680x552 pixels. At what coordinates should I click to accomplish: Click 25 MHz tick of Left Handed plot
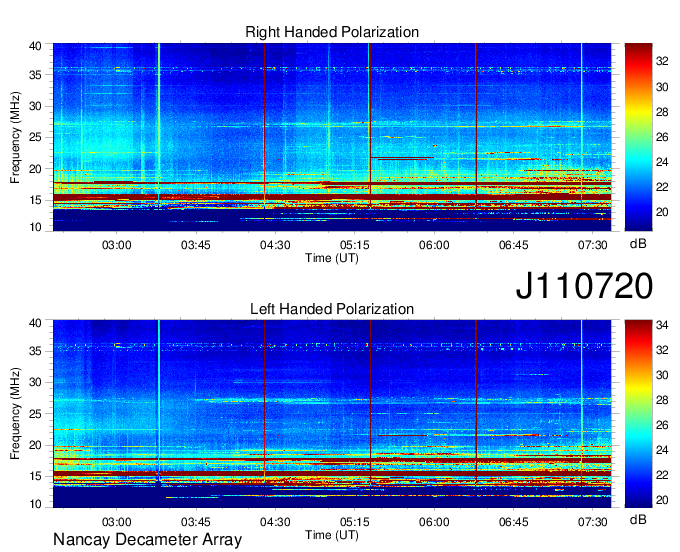click(x=35, y=414)
